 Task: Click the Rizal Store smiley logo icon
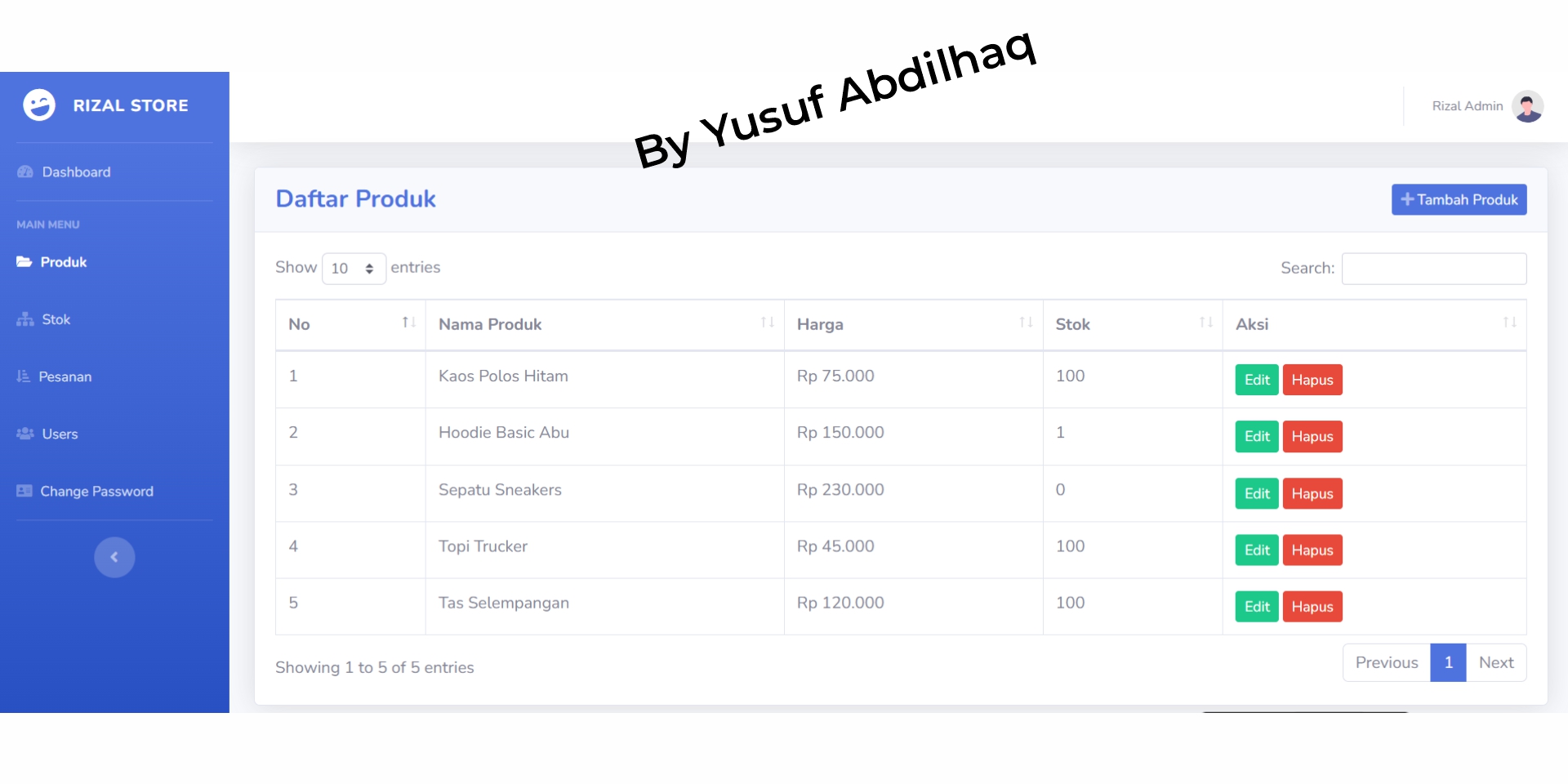38,105
